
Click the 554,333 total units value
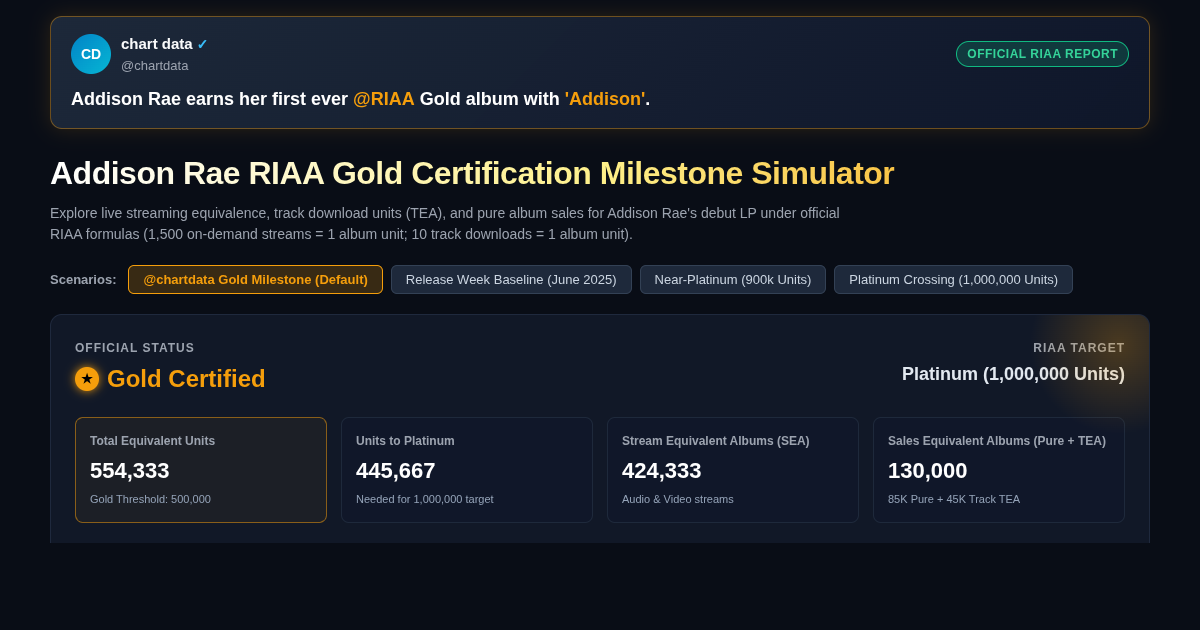tap(130, 470)
